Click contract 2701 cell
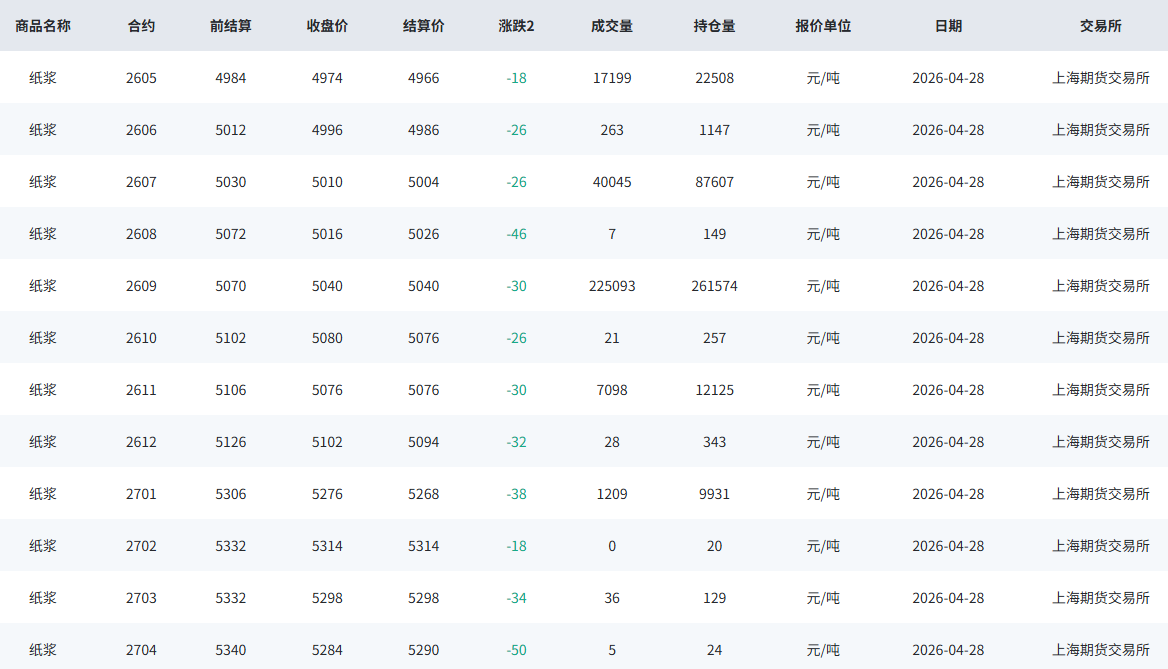This screenshot has height=669, width=1168. (141, 494)
